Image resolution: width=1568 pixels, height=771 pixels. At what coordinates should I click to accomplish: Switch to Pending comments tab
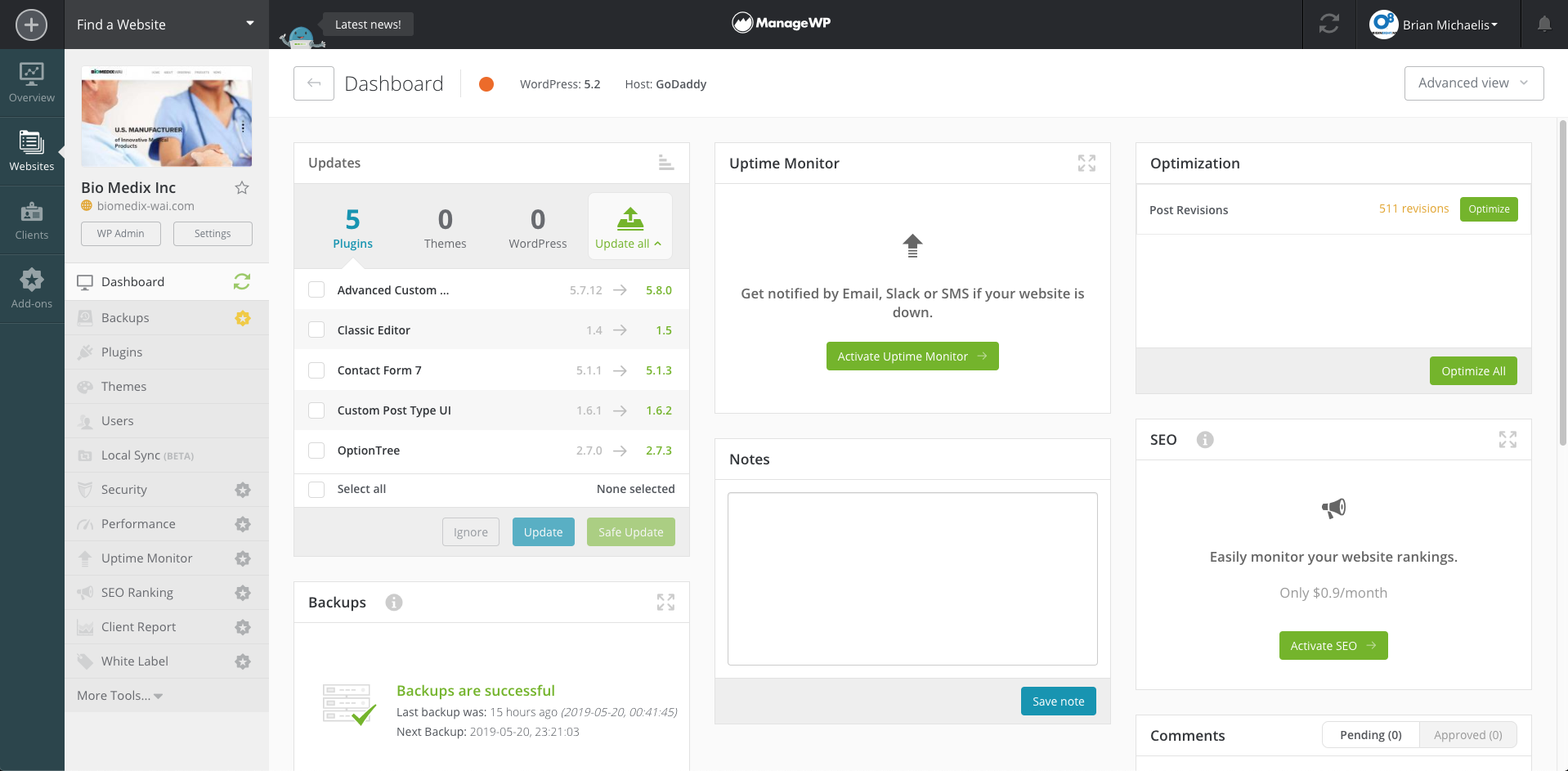(x=1370, y=735)
